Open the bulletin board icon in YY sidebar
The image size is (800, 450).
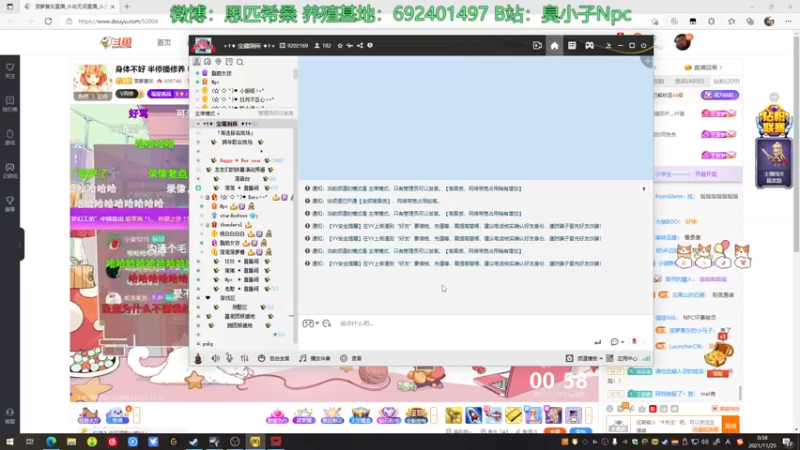(229, 62)
